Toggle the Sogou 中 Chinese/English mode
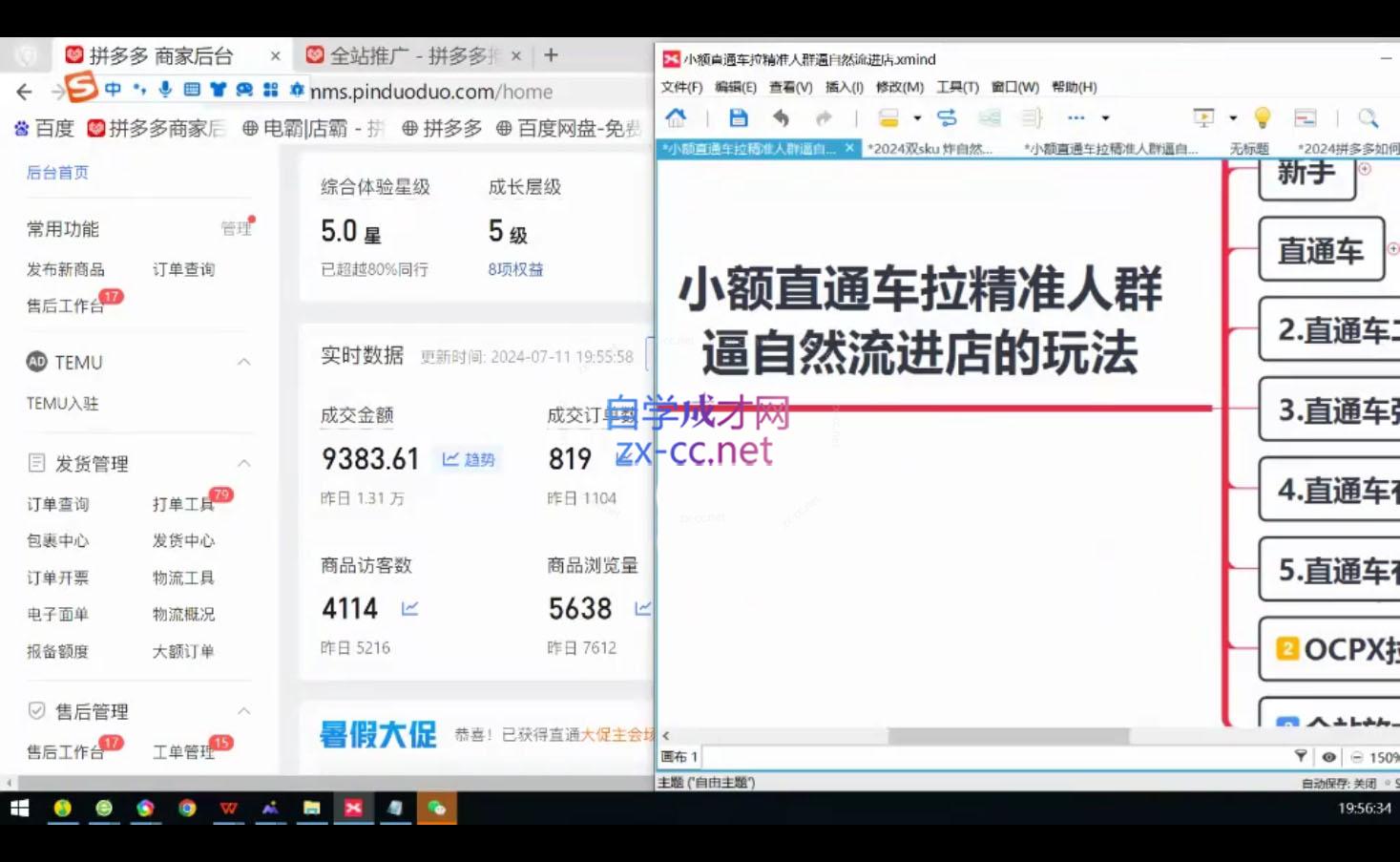The width and height of the screenshot is (1400, 862). coord(113,90)
